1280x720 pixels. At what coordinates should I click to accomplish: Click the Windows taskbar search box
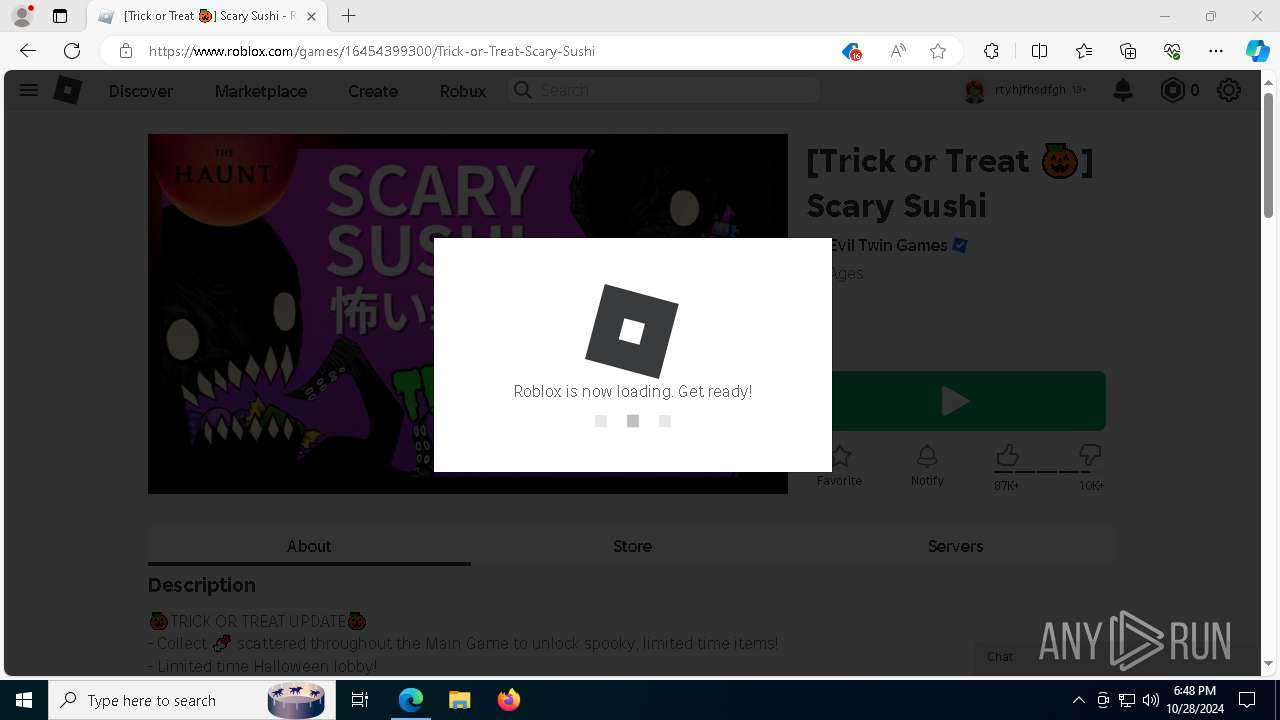point(190,700)
